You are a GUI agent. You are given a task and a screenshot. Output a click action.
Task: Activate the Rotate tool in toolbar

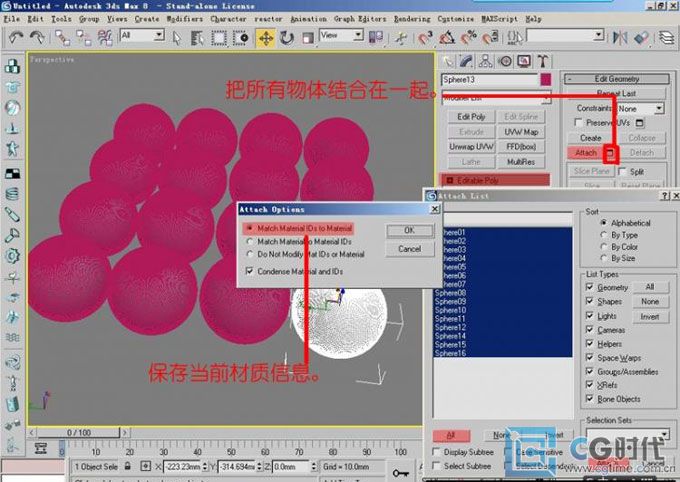click(287, 38)
